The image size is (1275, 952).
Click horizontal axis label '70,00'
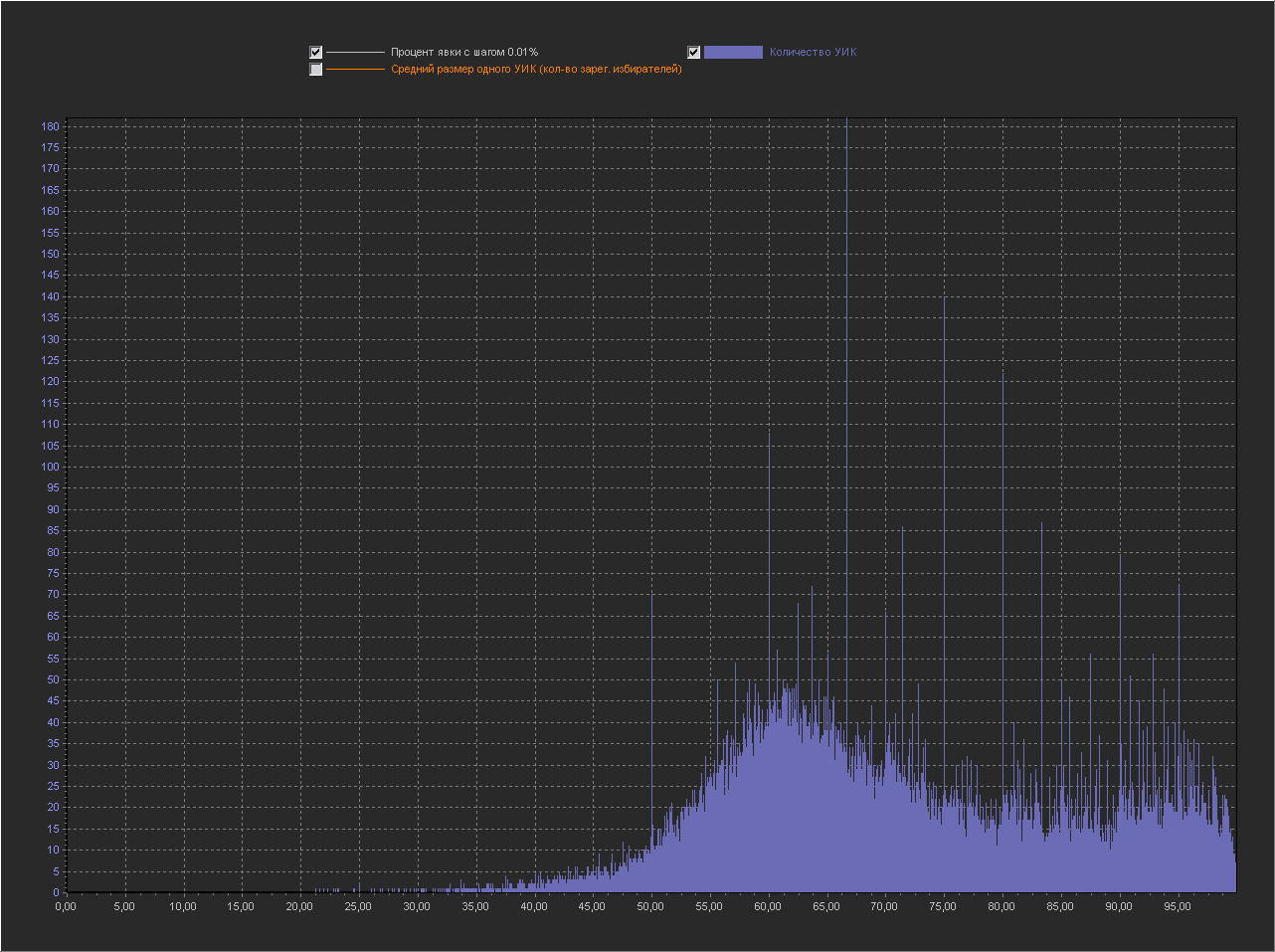click(x=885, y=906)
